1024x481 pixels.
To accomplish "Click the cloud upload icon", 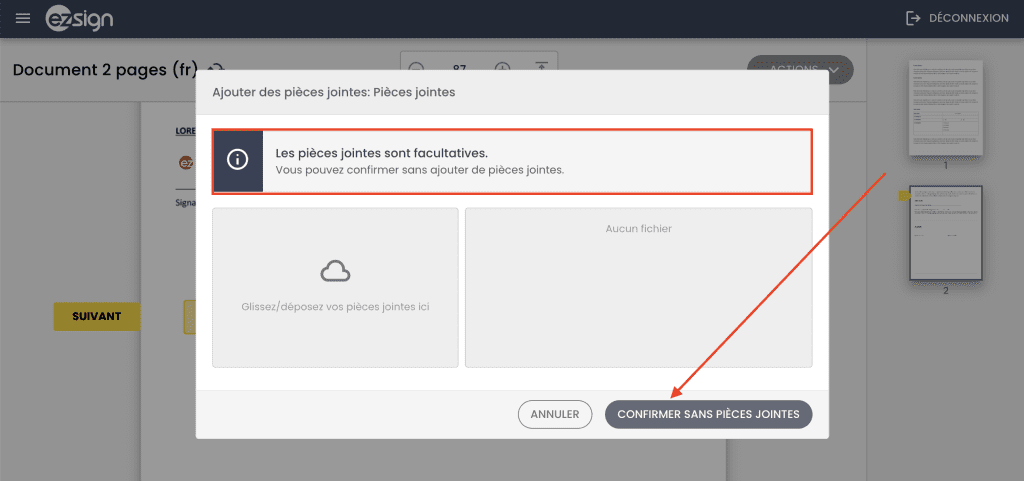I will point(335,271).
